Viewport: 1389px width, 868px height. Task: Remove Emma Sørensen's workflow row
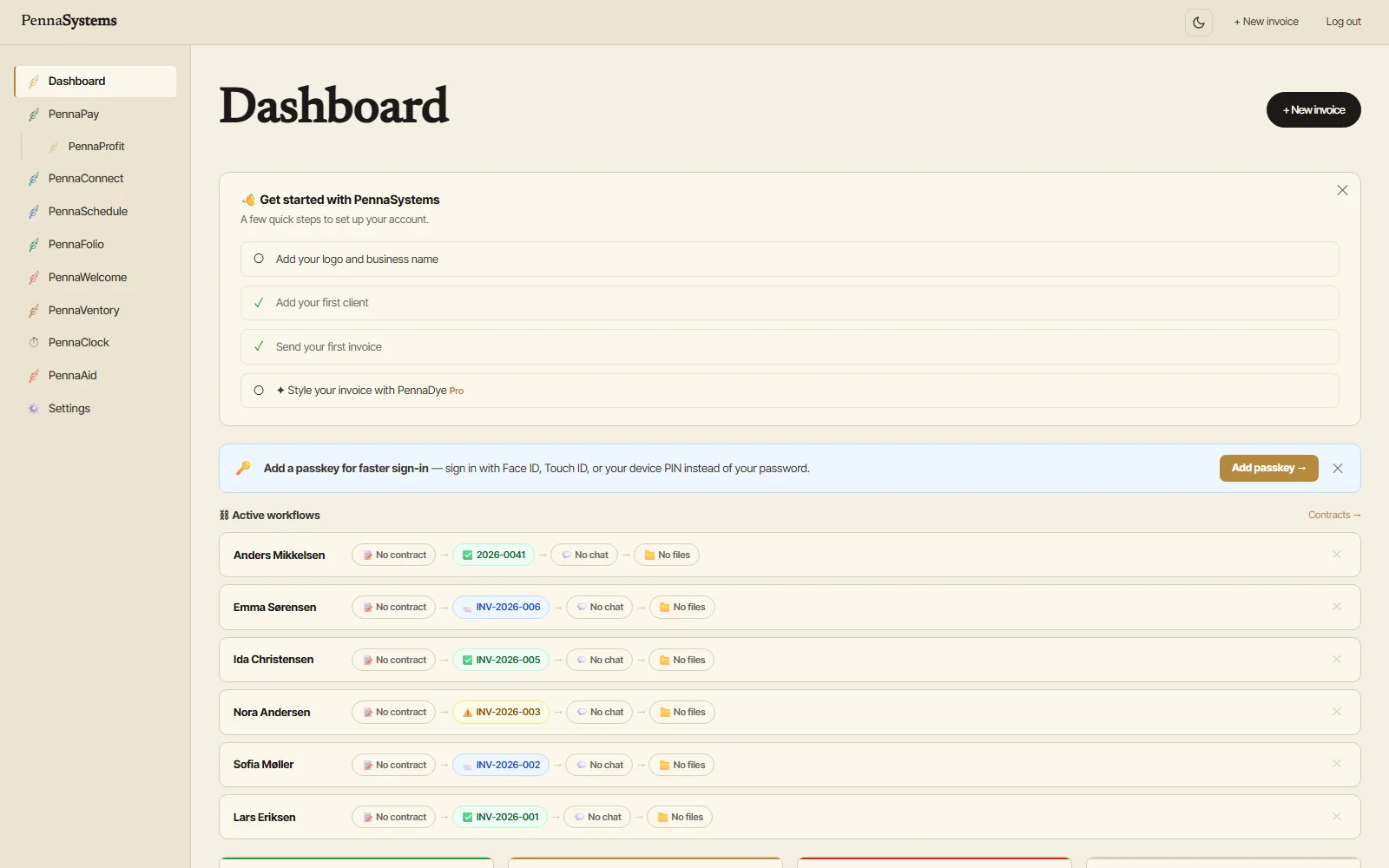coord(1337,607)
